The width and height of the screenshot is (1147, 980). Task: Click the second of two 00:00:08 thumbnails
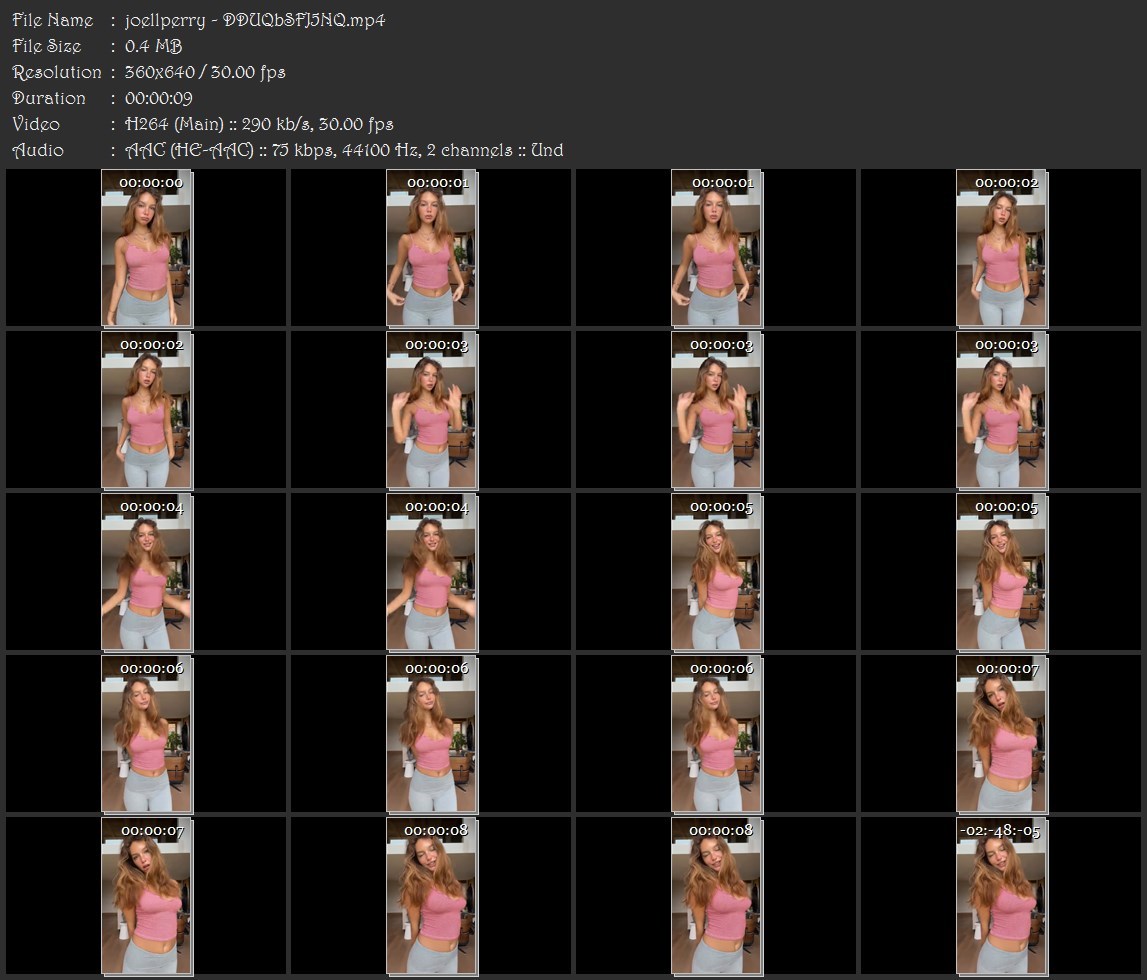pyautogui.click(x=717, y=896)
